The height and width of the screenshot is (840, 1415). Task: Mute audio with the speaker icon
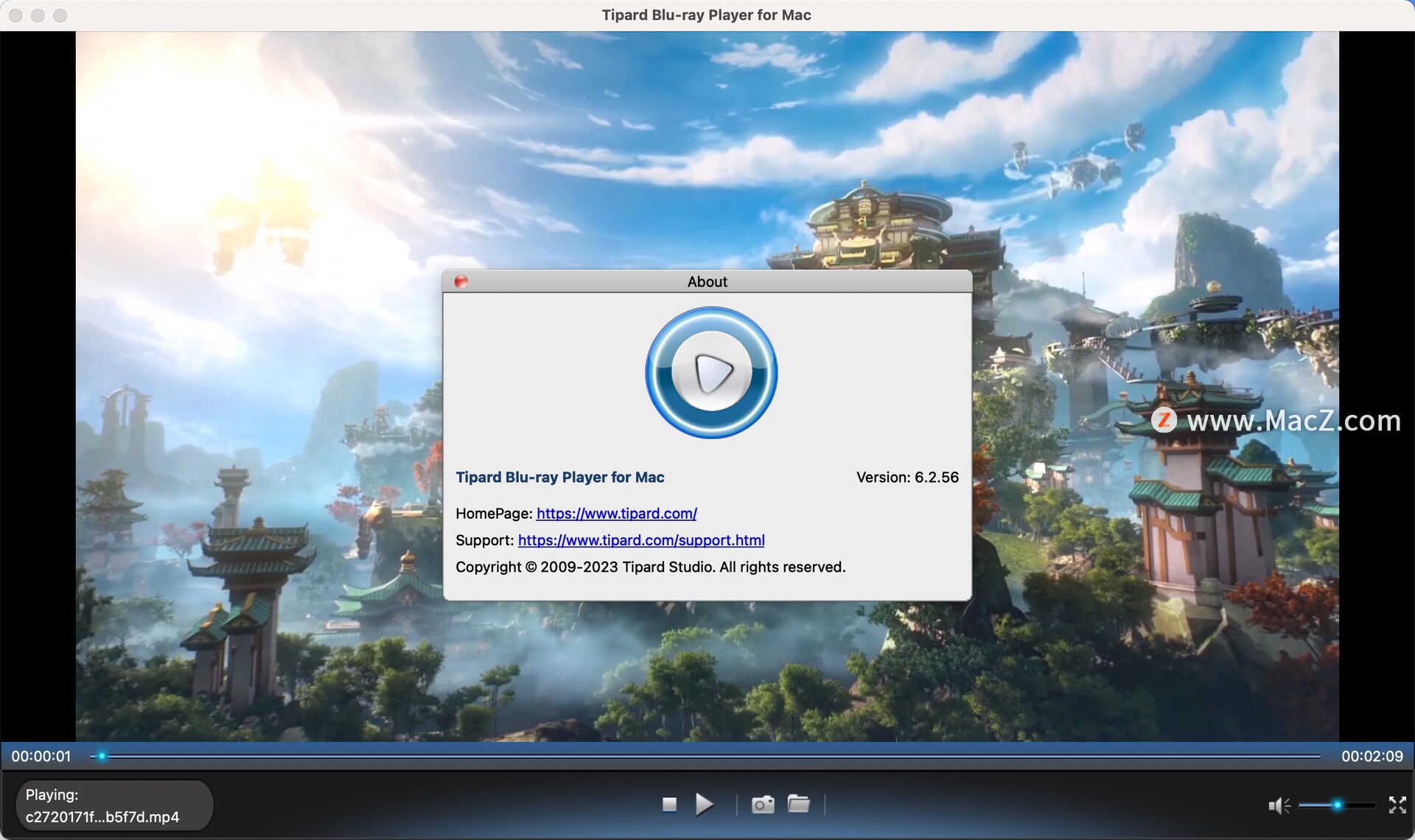[x=1279, y=805]
